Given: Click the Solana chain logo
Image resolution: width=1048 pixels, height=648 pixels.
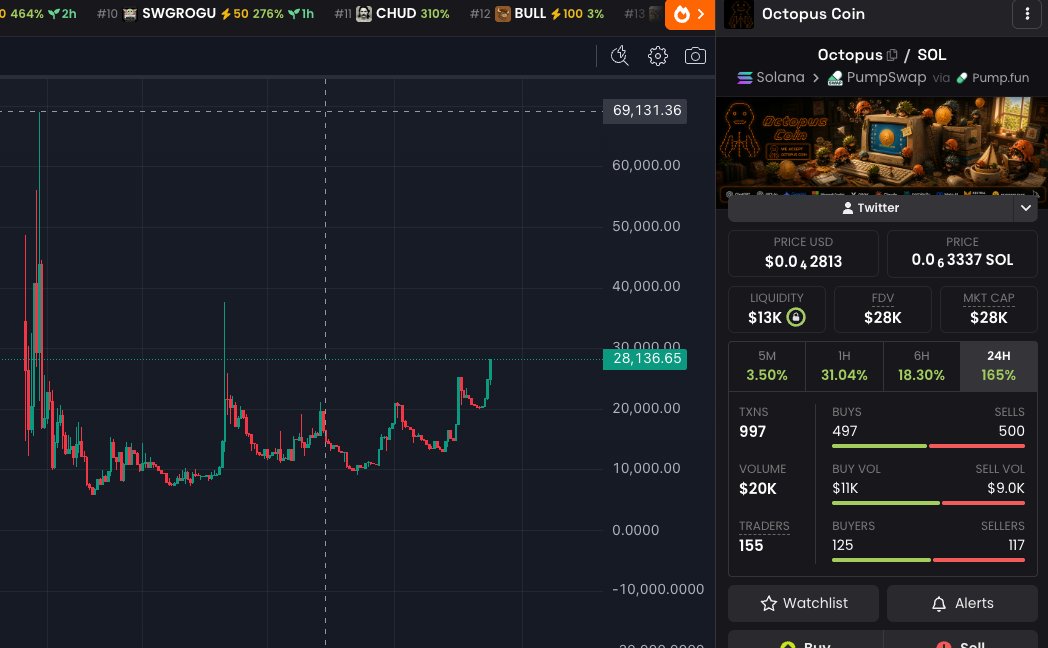Looking at the screenshot, I should point(745,77).
